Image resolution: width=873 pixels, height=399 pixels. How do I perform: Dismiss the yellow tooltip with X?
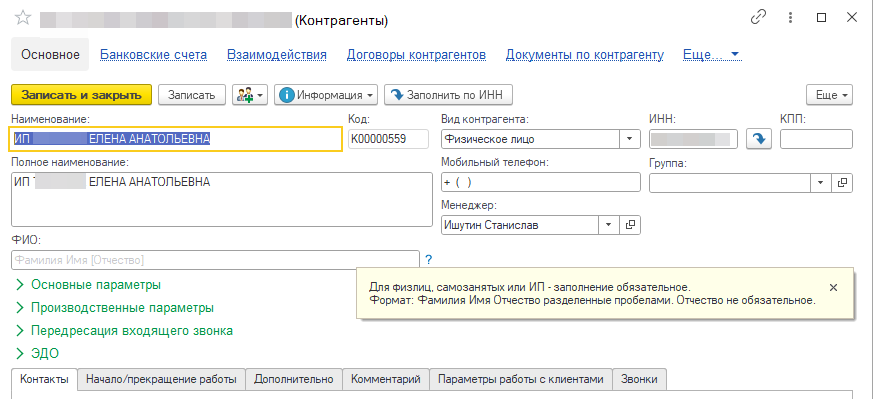(x=833, y=288)
